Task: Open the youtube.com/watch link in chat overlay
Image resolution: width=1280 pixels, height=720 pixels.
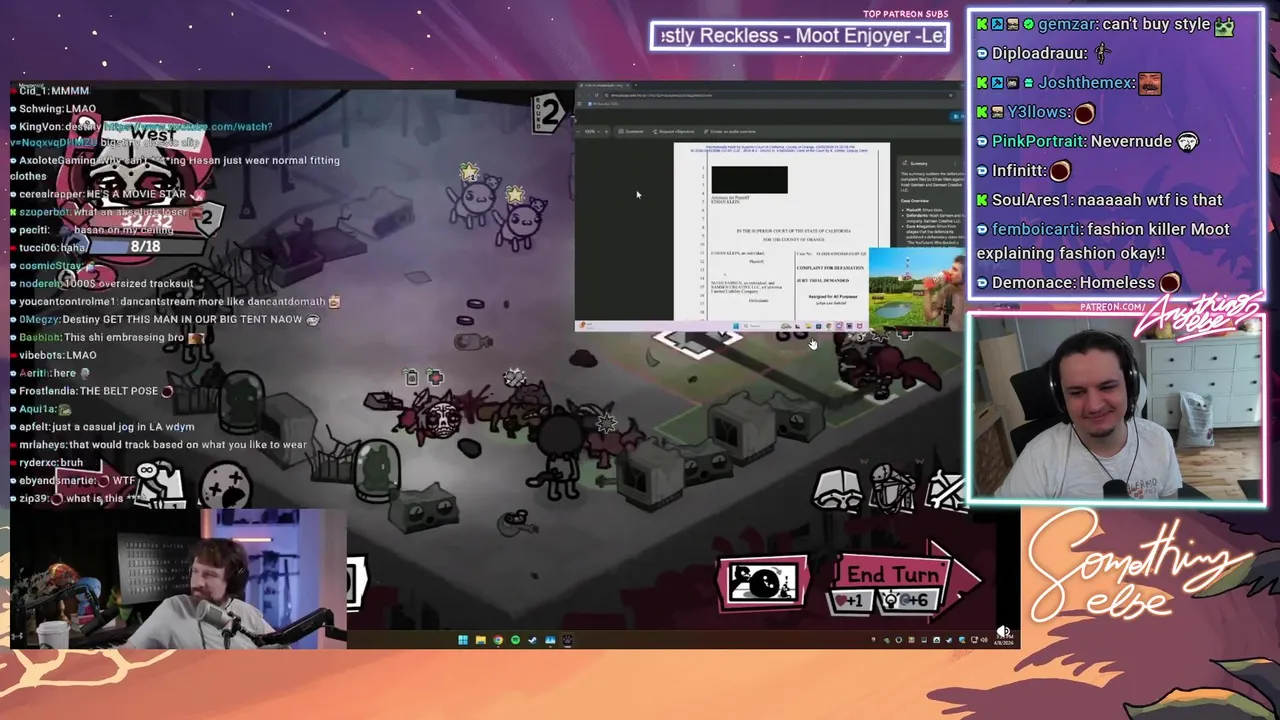Action: point(186,127)
